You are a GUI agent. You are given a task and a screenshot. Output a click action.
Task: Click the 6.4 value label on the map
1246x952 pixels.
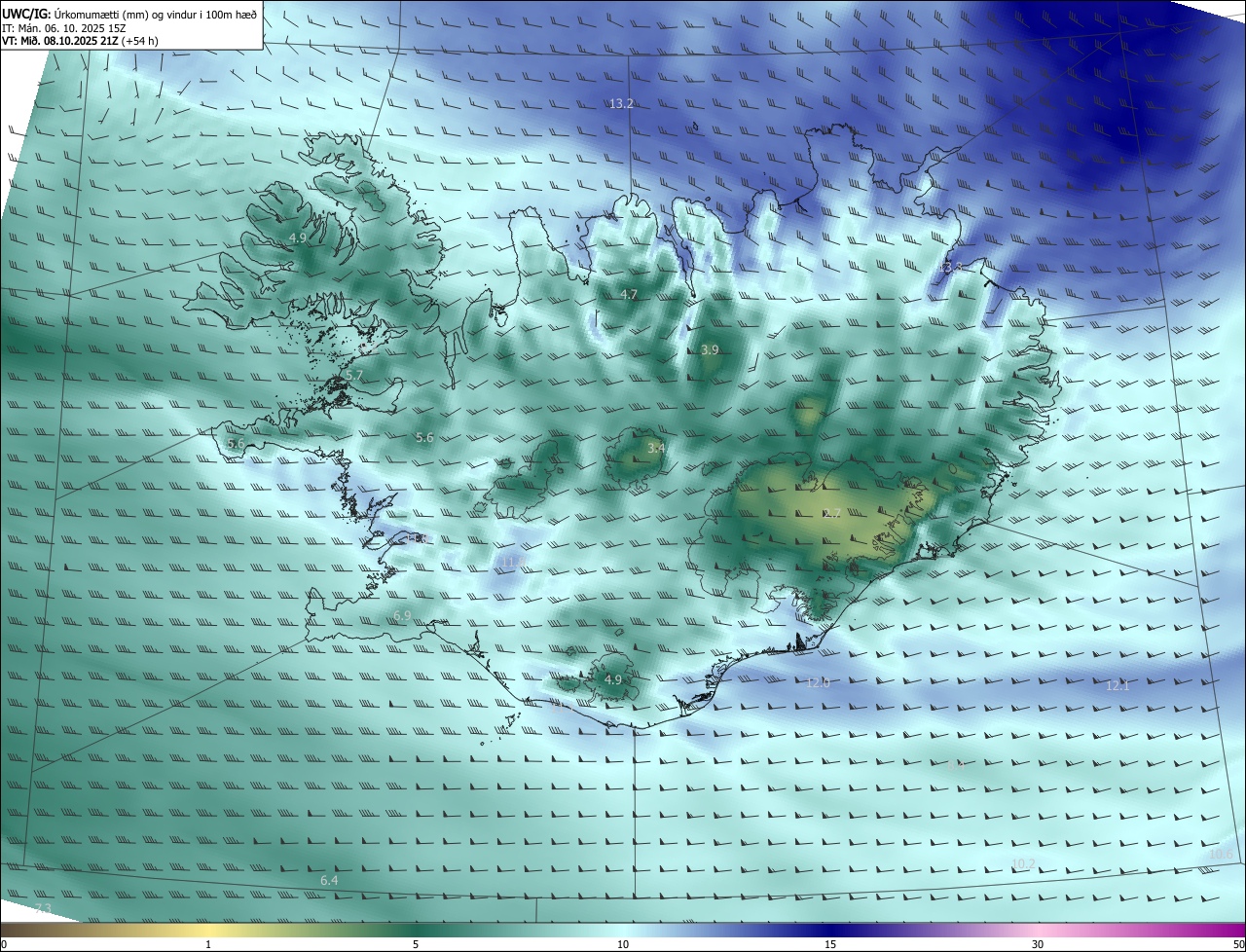coord(329,880)
